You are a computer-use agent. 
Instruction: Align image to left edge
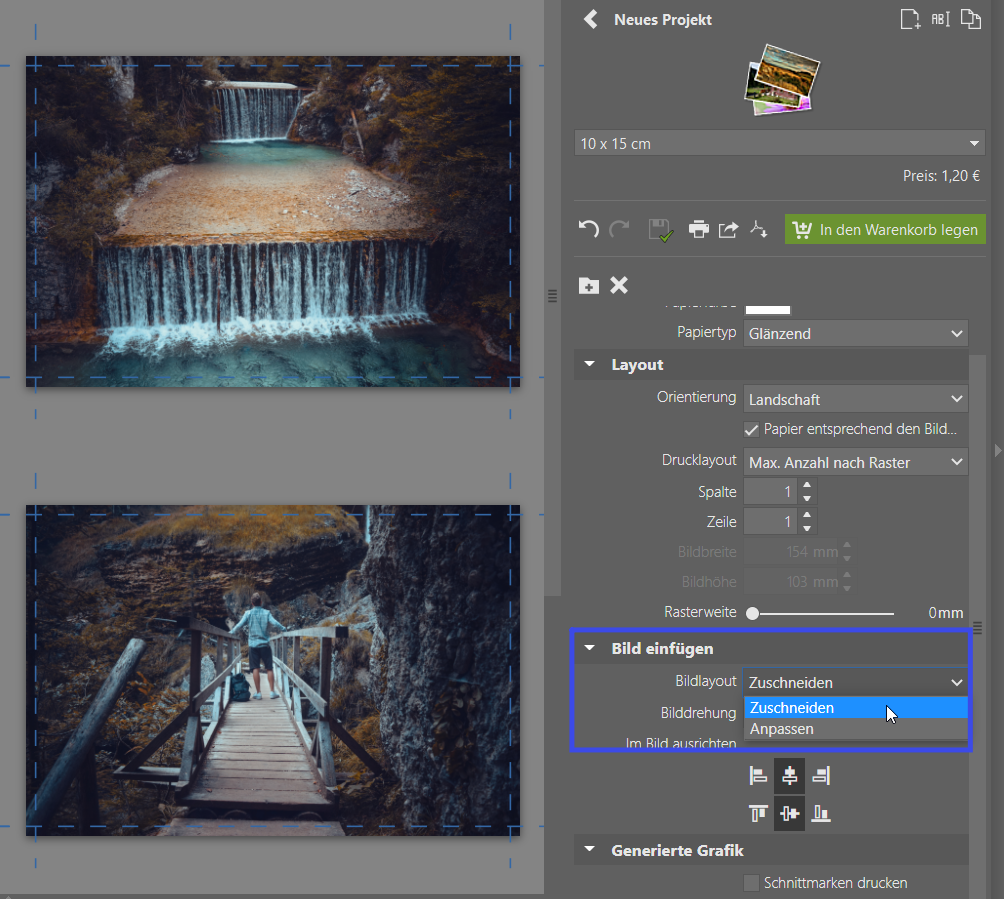(758, 775)
